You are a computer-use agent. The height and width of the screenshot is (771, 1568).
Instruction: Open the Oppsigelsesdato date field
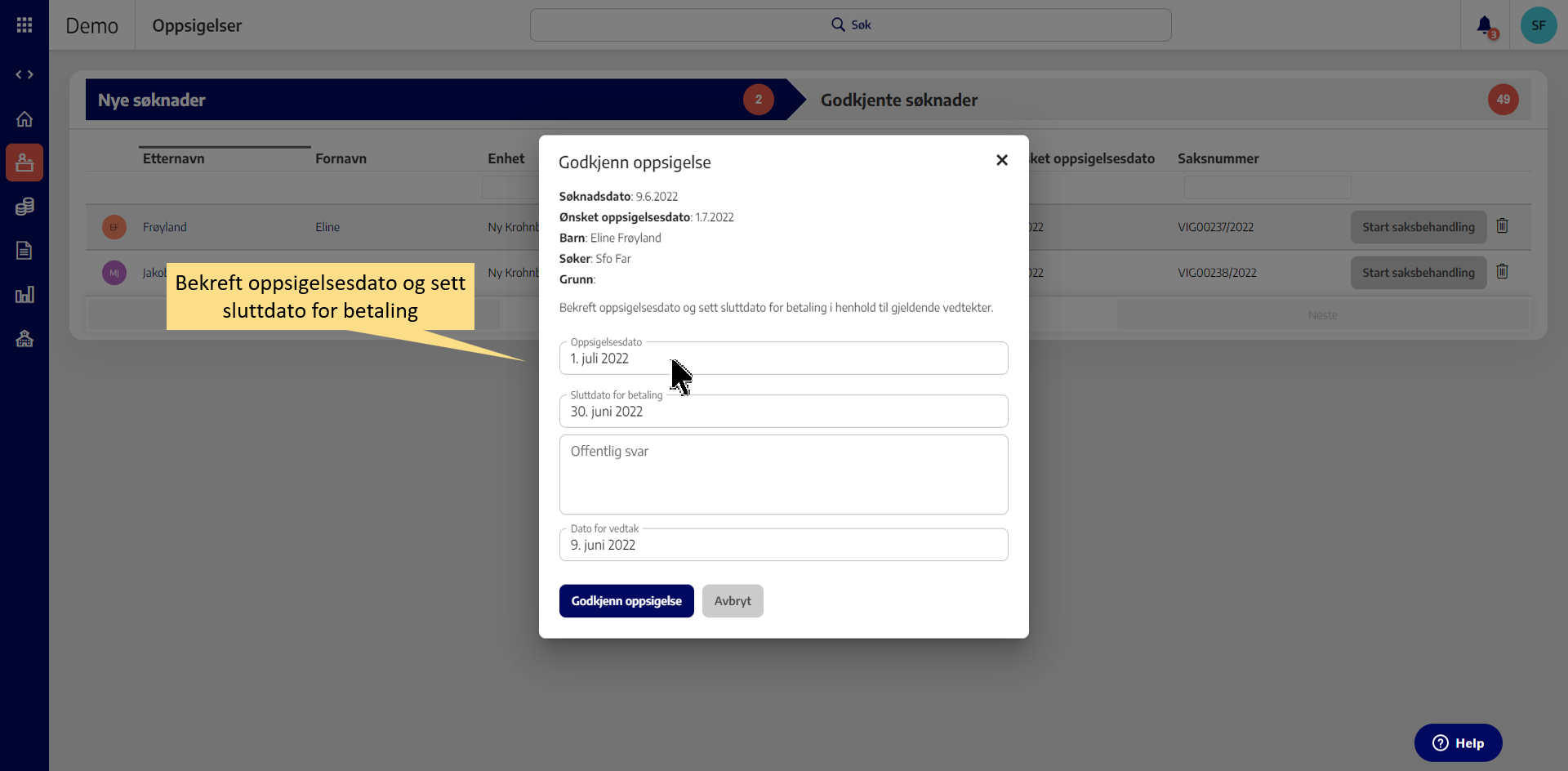pyautogui.click(x=782, y=359)
